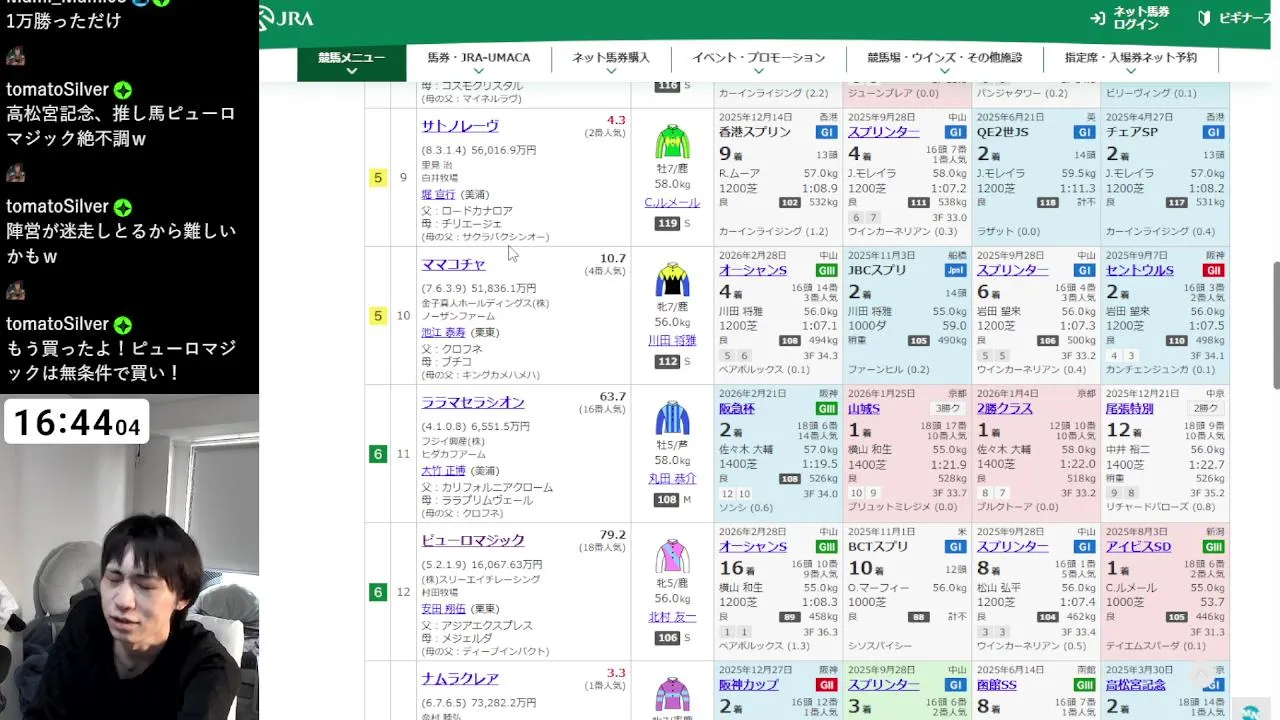
Task: Click the 119 rating badge for サトノレーヴ
Action: 666,223
